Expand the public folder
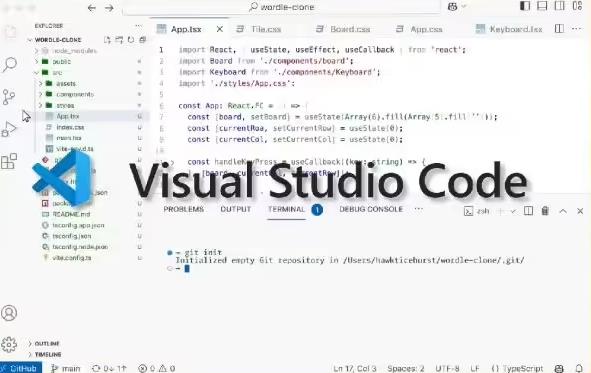The width and height of the screenshot is (591, 373). [x=37, y=61]
